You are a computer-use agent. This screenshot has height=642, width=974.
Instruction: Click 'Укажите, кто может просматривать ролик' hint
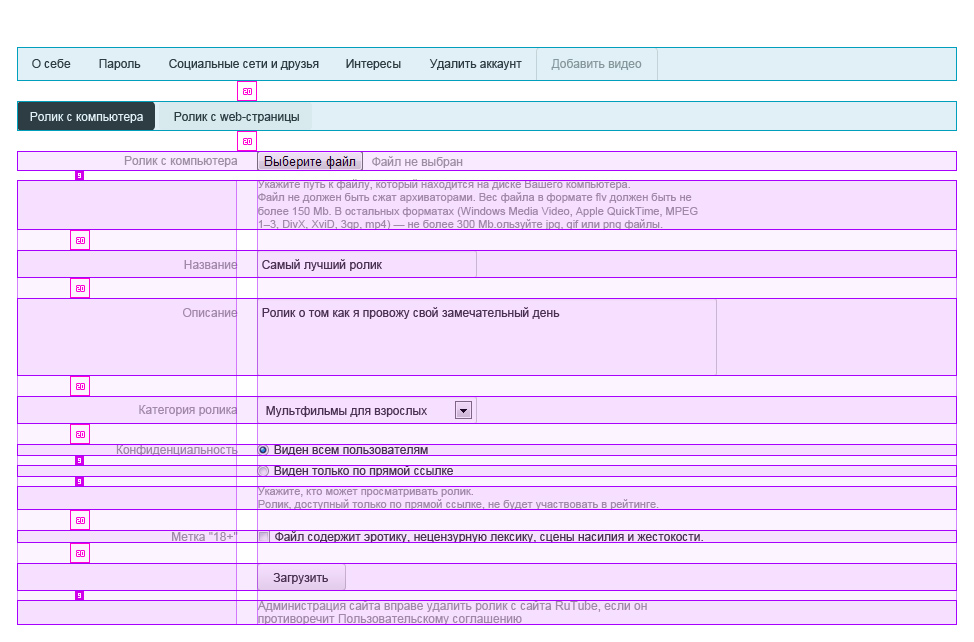coord(458,498)
